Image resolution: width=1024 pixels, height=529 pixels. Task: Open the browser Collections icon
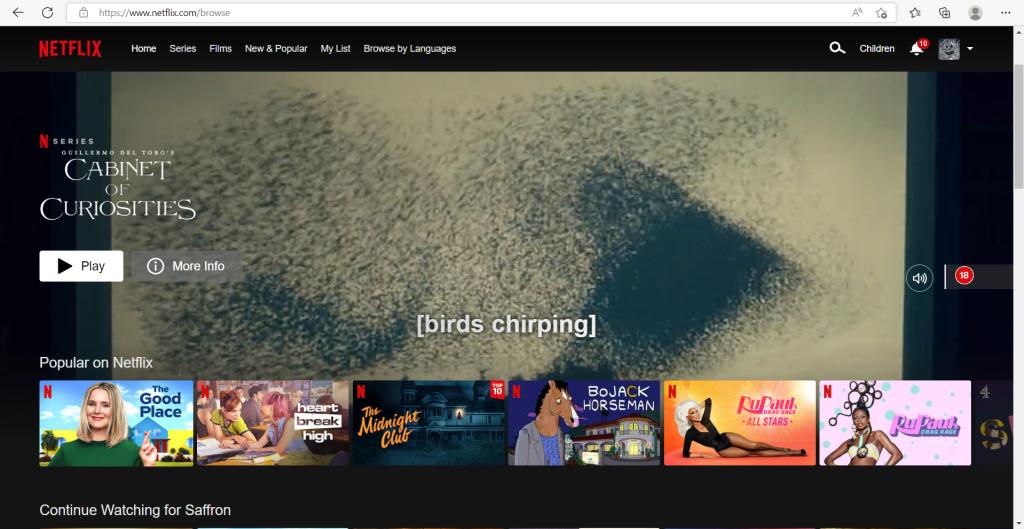944,13
